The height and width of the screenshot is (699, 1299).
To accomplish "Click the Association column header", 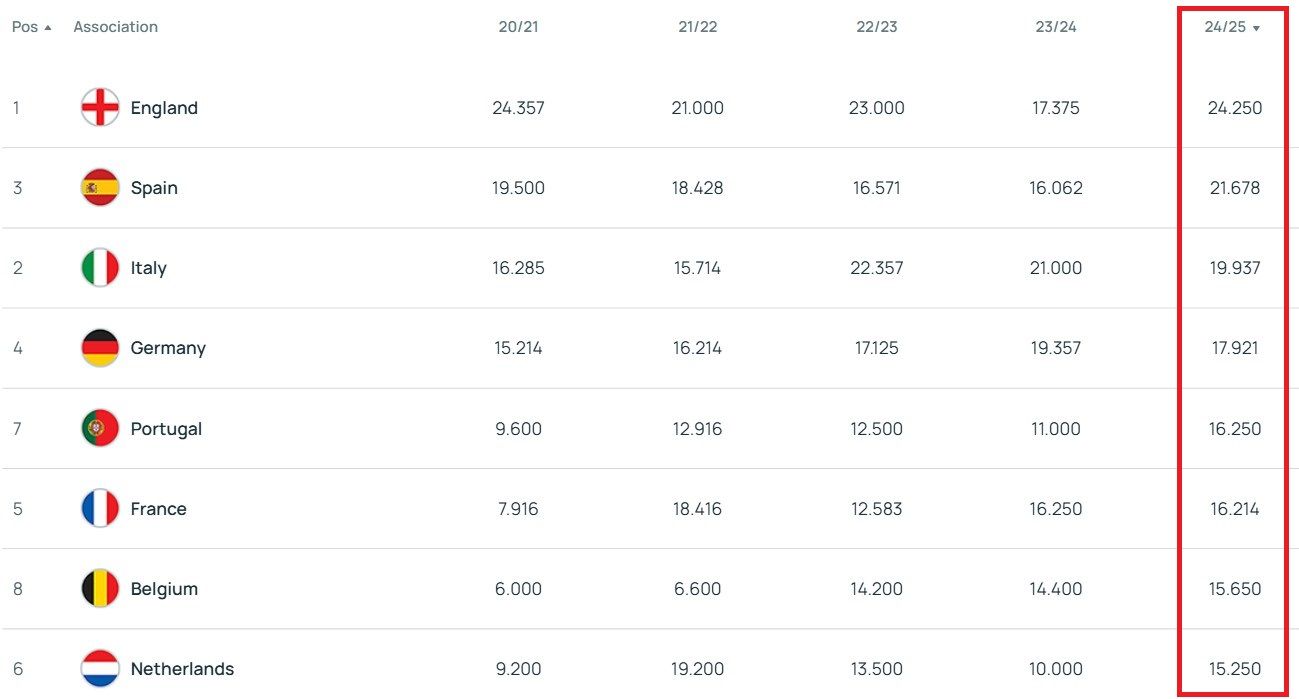I will (x=115, y=27).
